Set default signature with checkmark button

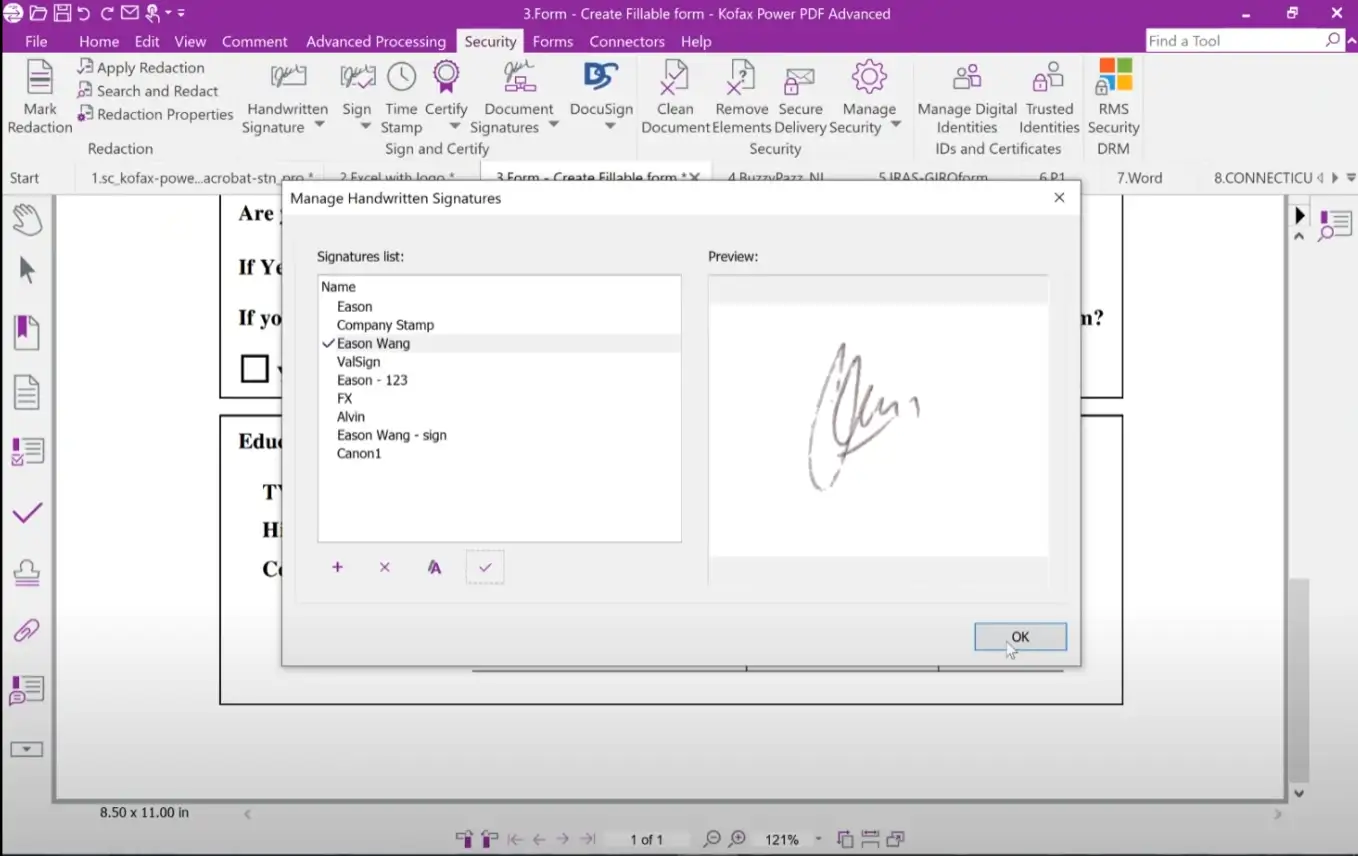[485, 567]
